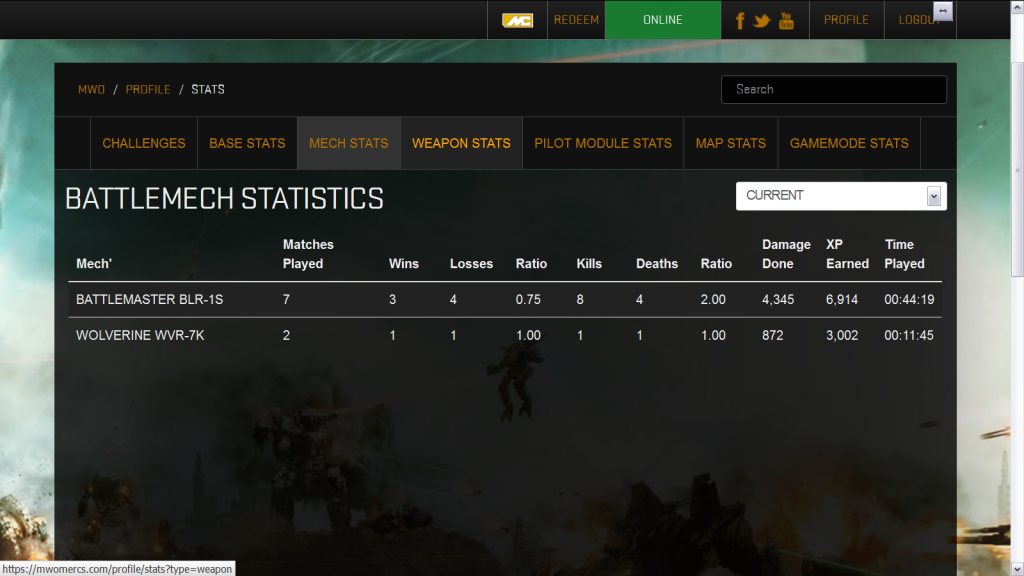Viewport: 1024px width, 576px height.
Task: Open the CURRENT season dropdown
Action: (841, 196)
